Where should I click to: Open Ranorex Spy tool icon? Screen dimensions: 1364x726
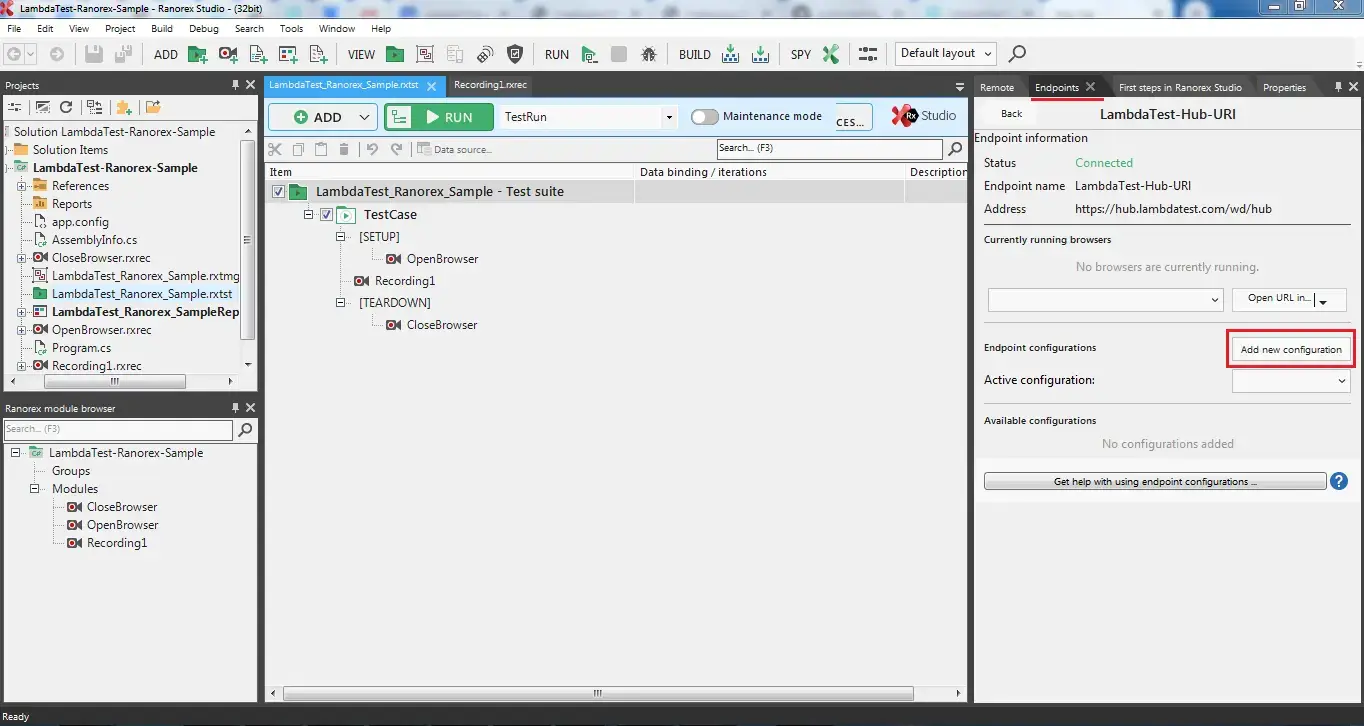click(x=830, y=54)
